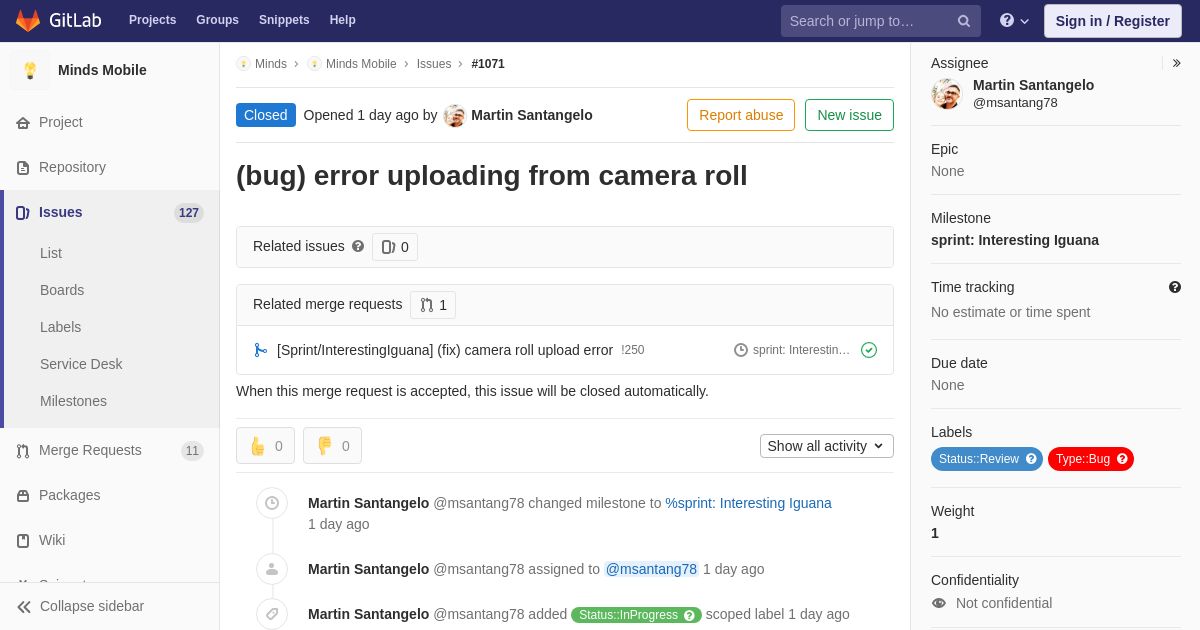Click the Related issues help icon
The width and height of the screenshot is (1200, 630).
(x=358, y=246)
